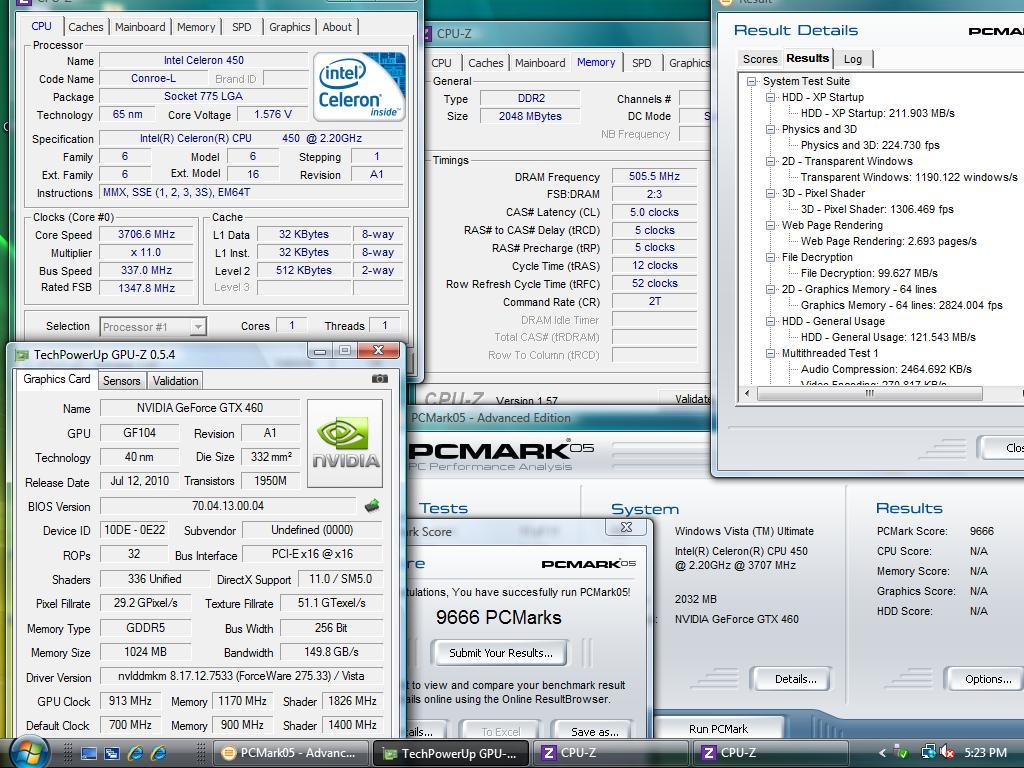Click network tray icon
Screen dimensions: 1024x768
928,752
